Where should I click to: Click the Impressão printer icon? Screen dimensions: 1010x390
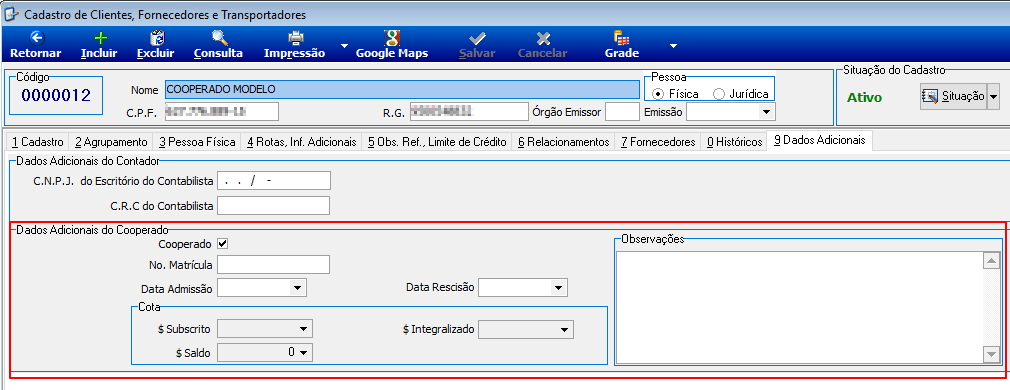point(295,38)
